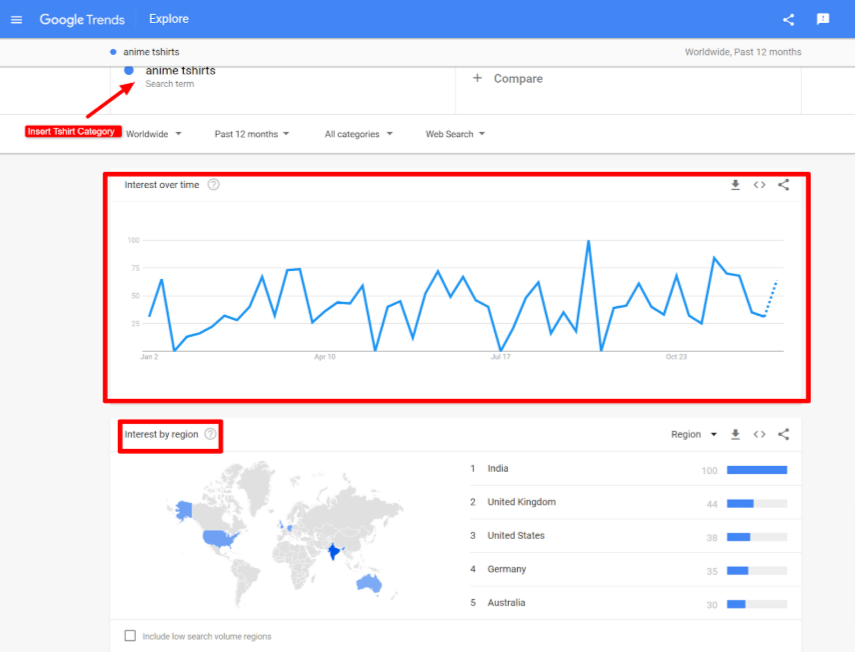
Task: Click embed icon for Interest by region
Action: 759,435
